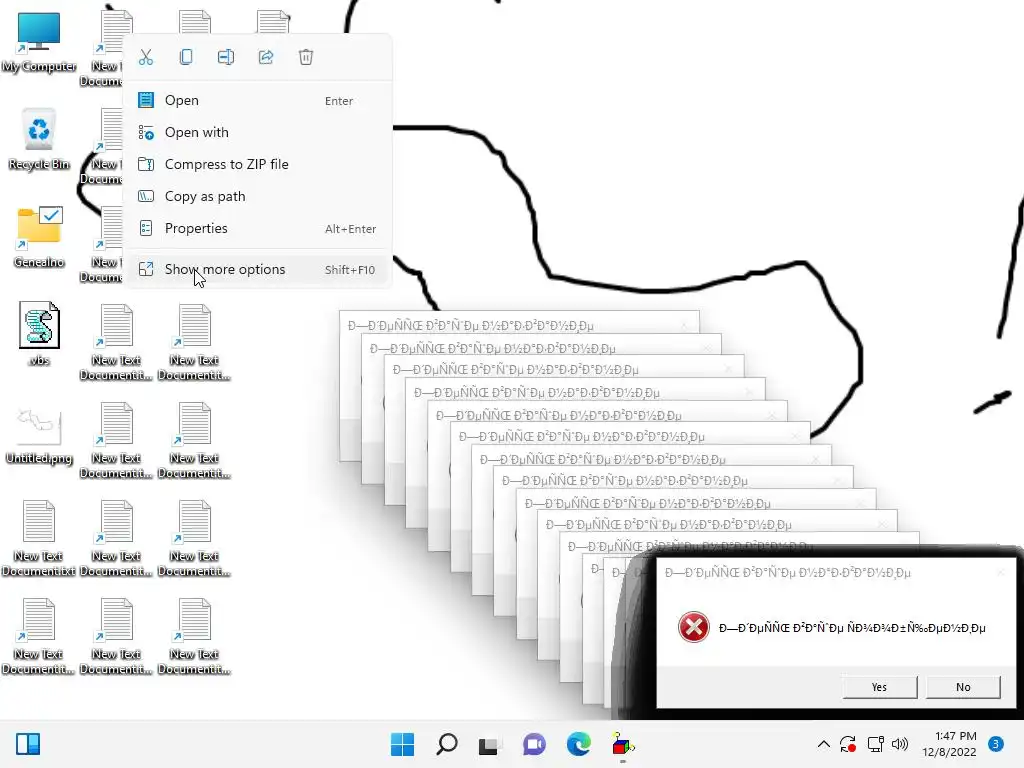Click Show more options entry
Screen dimensions: 1024x768
coord(258,270)
